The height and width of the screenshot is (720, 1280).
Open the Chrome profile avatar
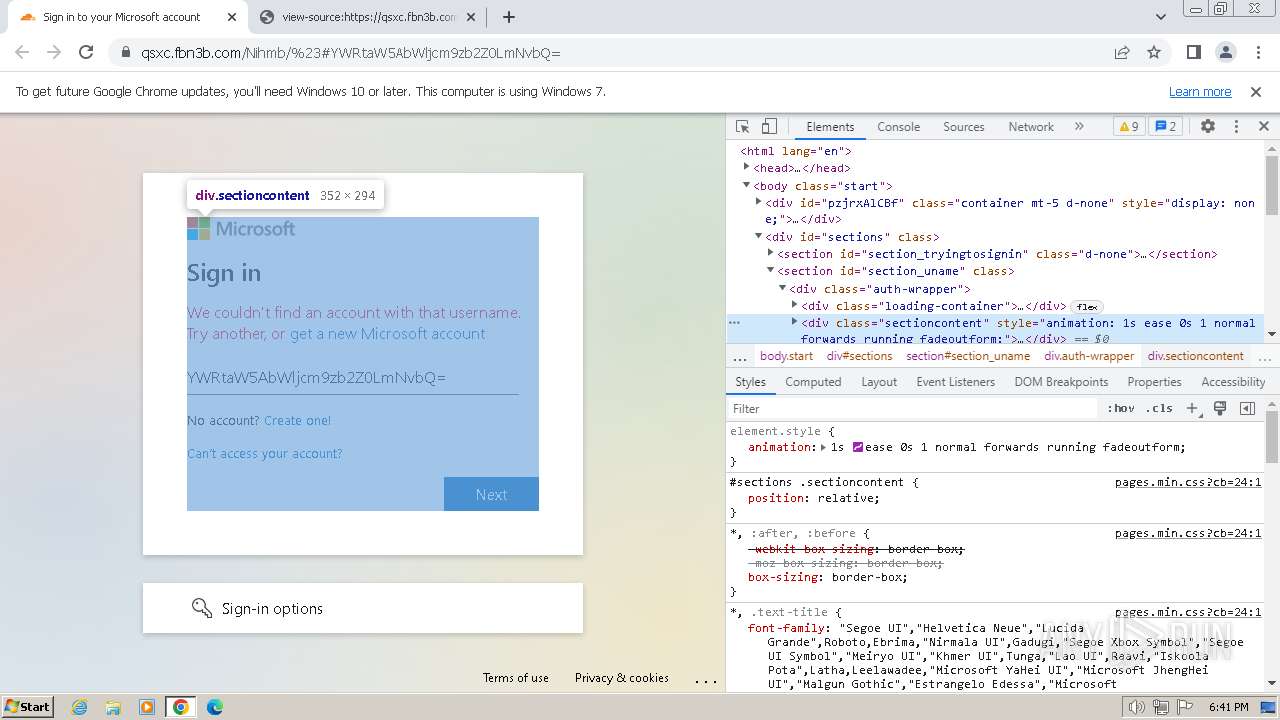tap(1226, 53)
